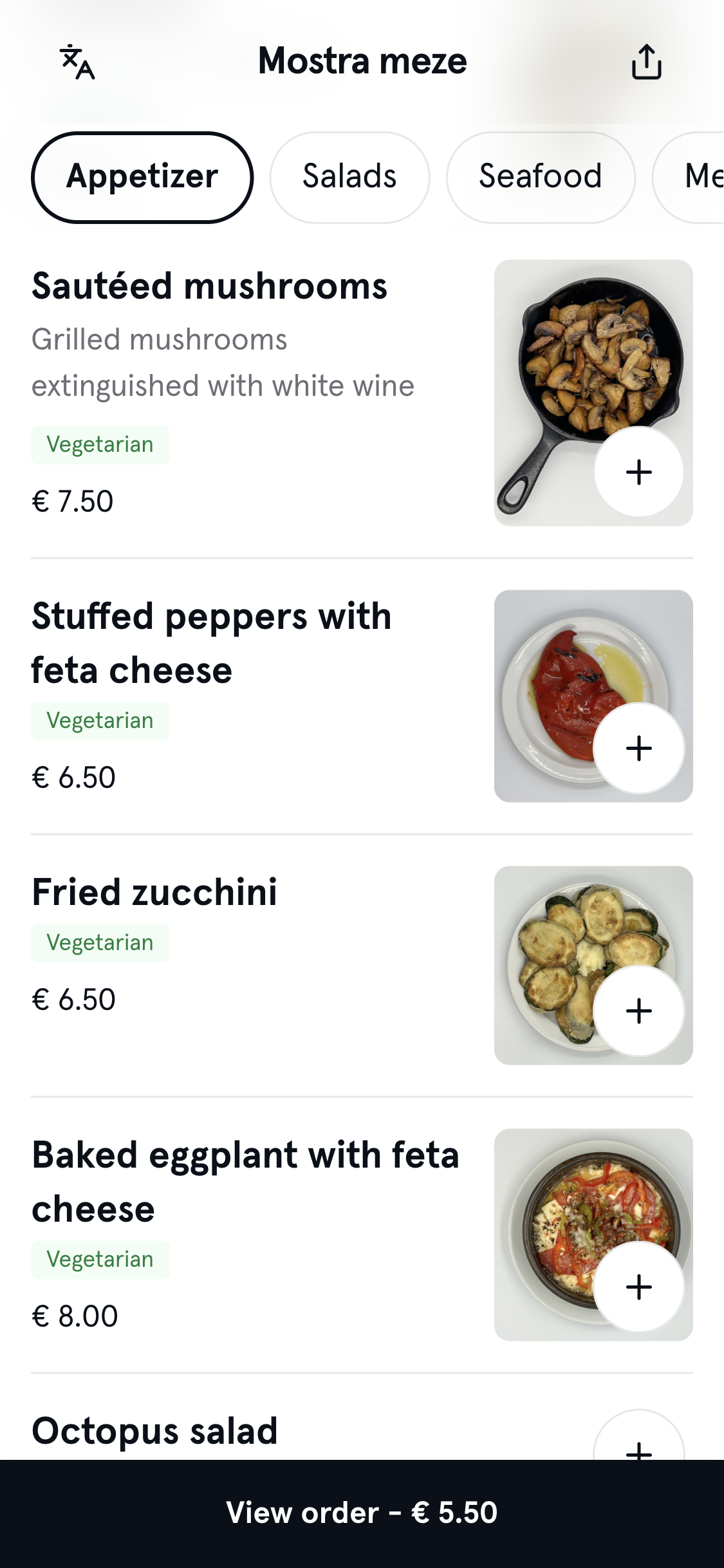Viewport: 724px width, 1568px height.
Task: Switch to the Salads tab
Action: pos(349,177)
